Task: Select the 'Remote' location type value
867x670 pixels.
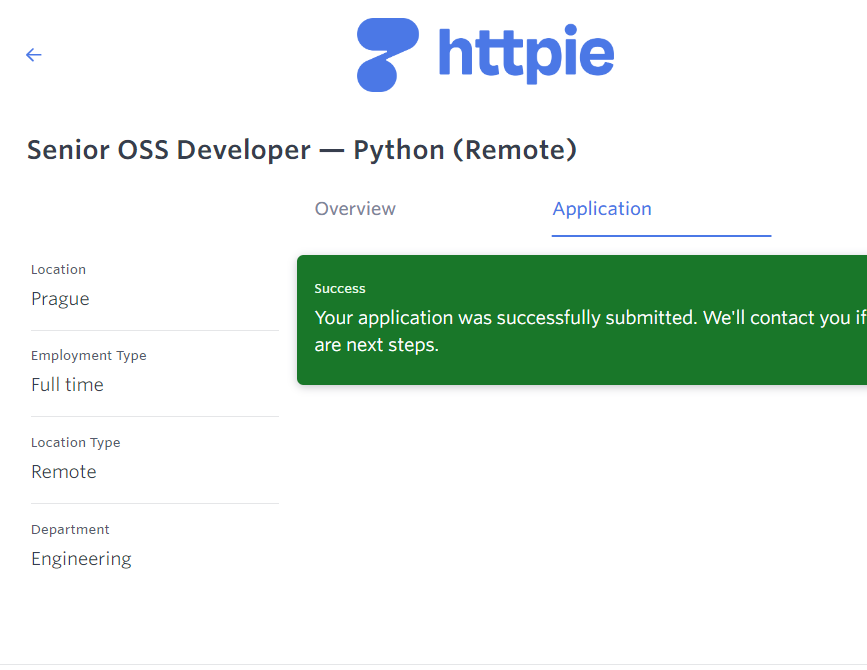Action: [64, 472]
